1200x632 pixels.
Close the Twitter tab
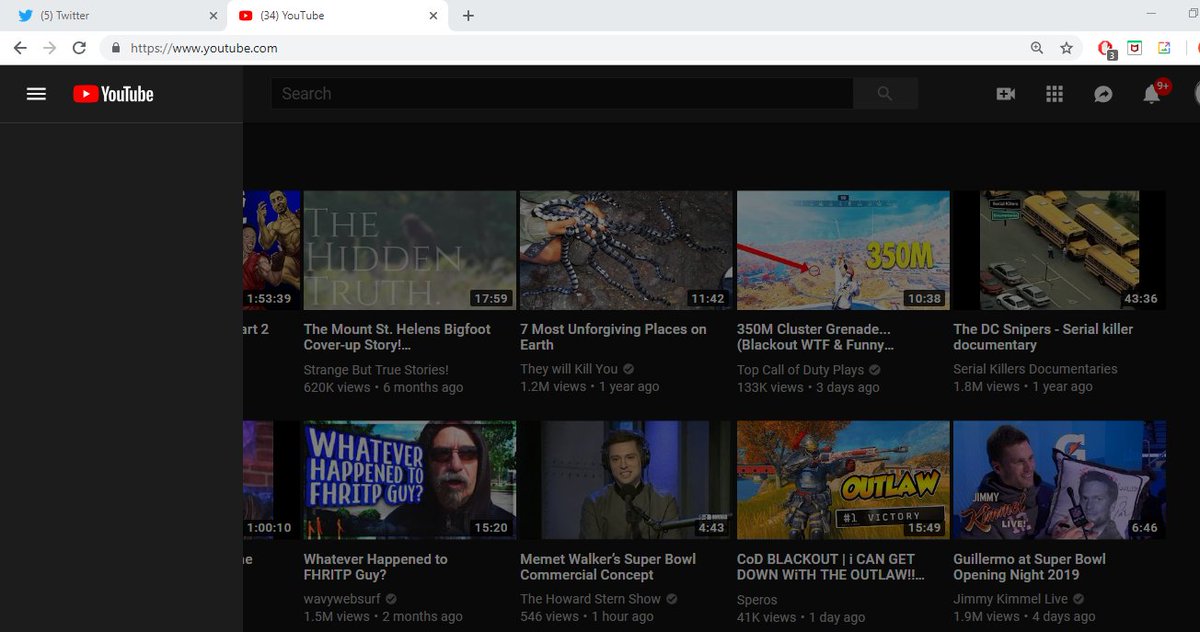point(213,16)
